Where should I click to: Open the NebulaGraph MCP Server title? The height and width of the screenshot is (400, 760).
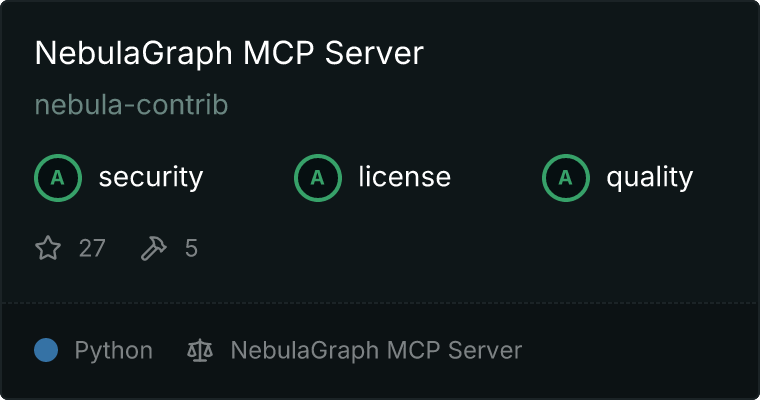tap(229, 53)
